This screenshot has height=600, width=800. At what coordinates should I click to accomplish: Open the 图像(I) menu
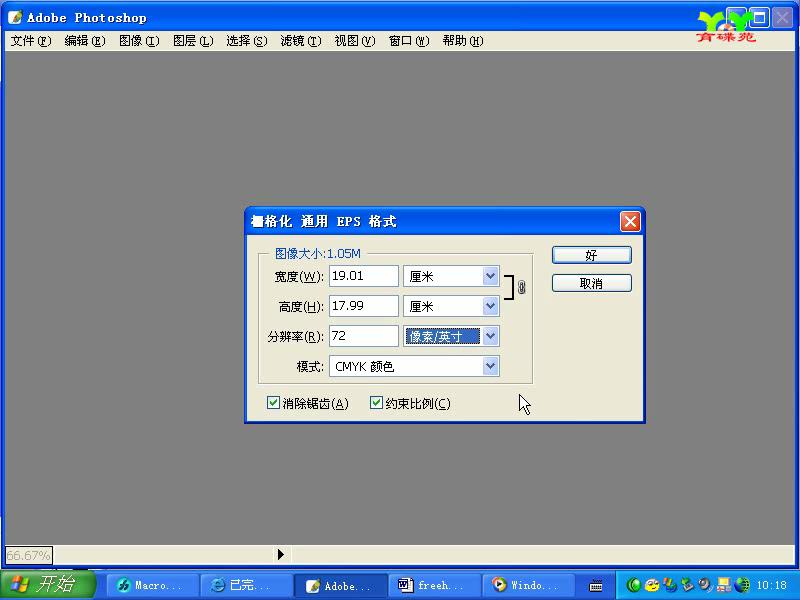coord(139,41)
